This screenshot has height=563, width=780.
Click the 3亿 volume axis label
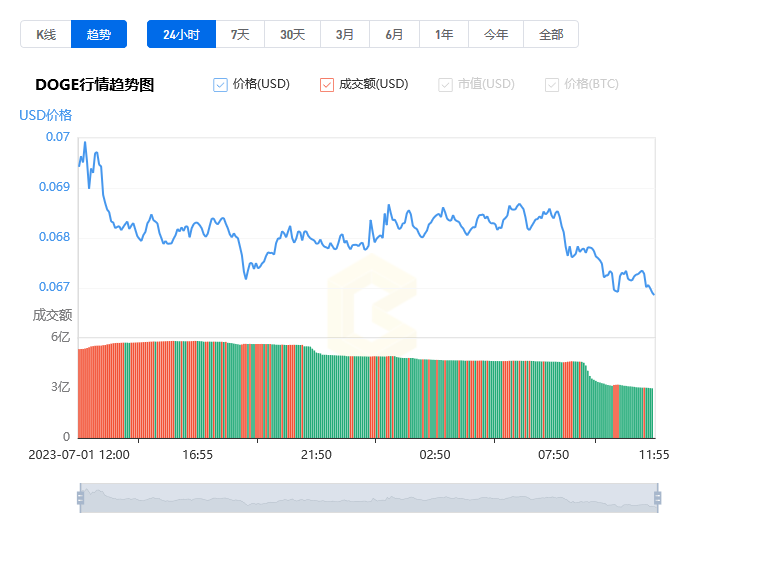coord(61,387)
